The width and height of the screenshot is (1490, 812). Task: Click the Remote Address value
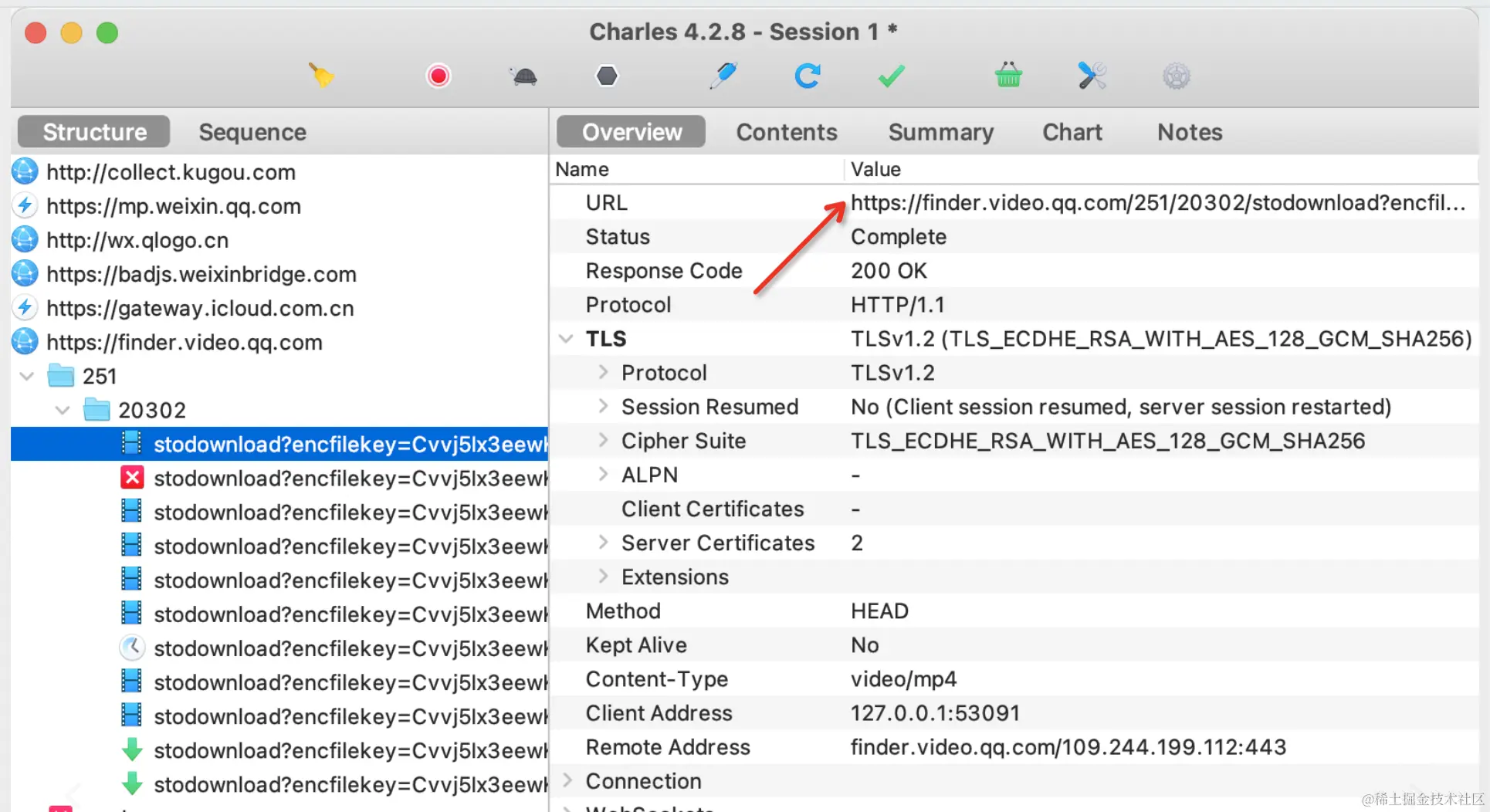tap(1068, 747)
